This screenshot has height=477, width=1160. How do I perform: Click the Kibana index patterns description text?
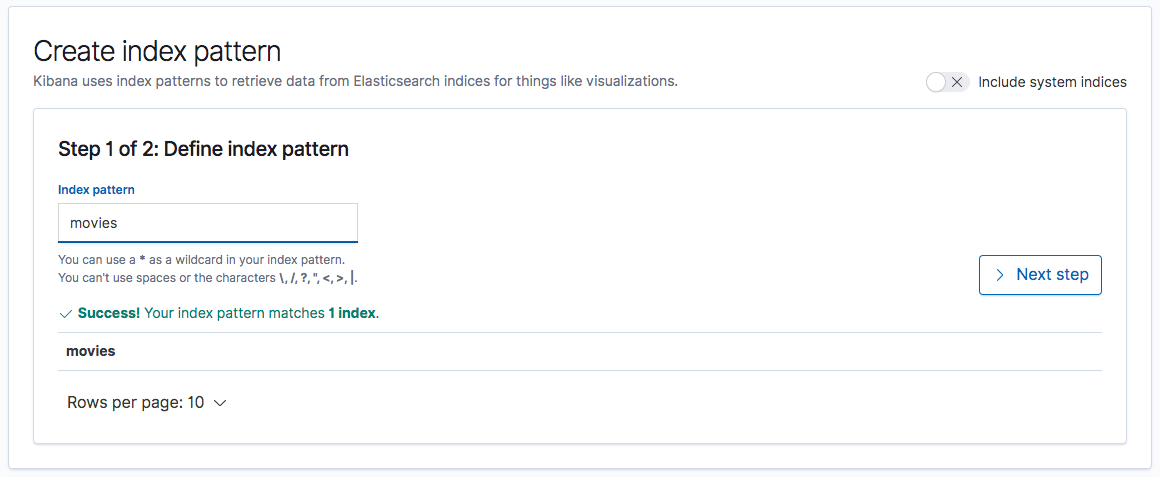click(x=356, y=81)
